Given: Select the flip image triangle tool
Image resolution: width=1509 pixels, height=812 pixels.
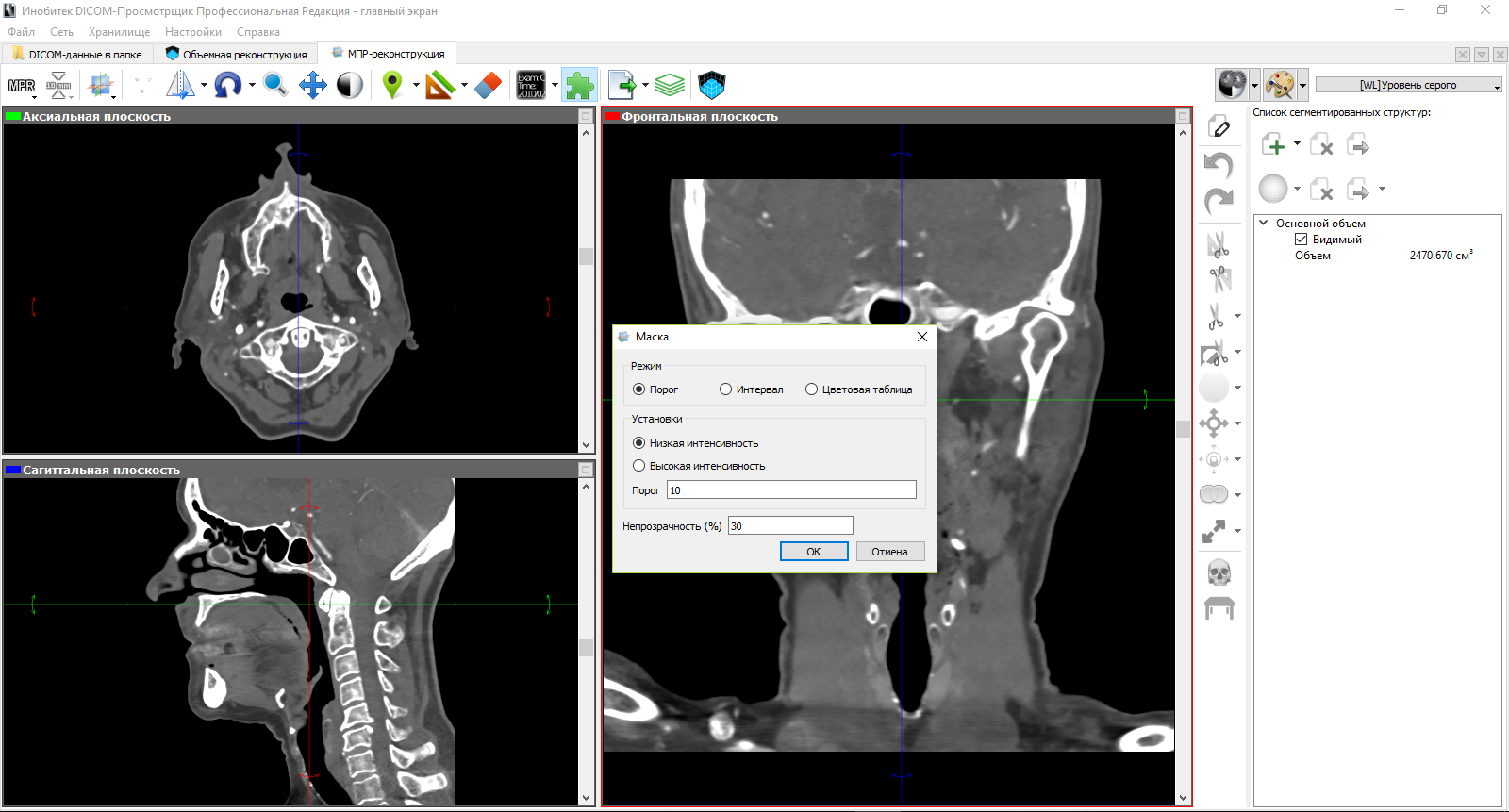Looking at the screenshot, I should pyautogui.click(x=180, y=85).
